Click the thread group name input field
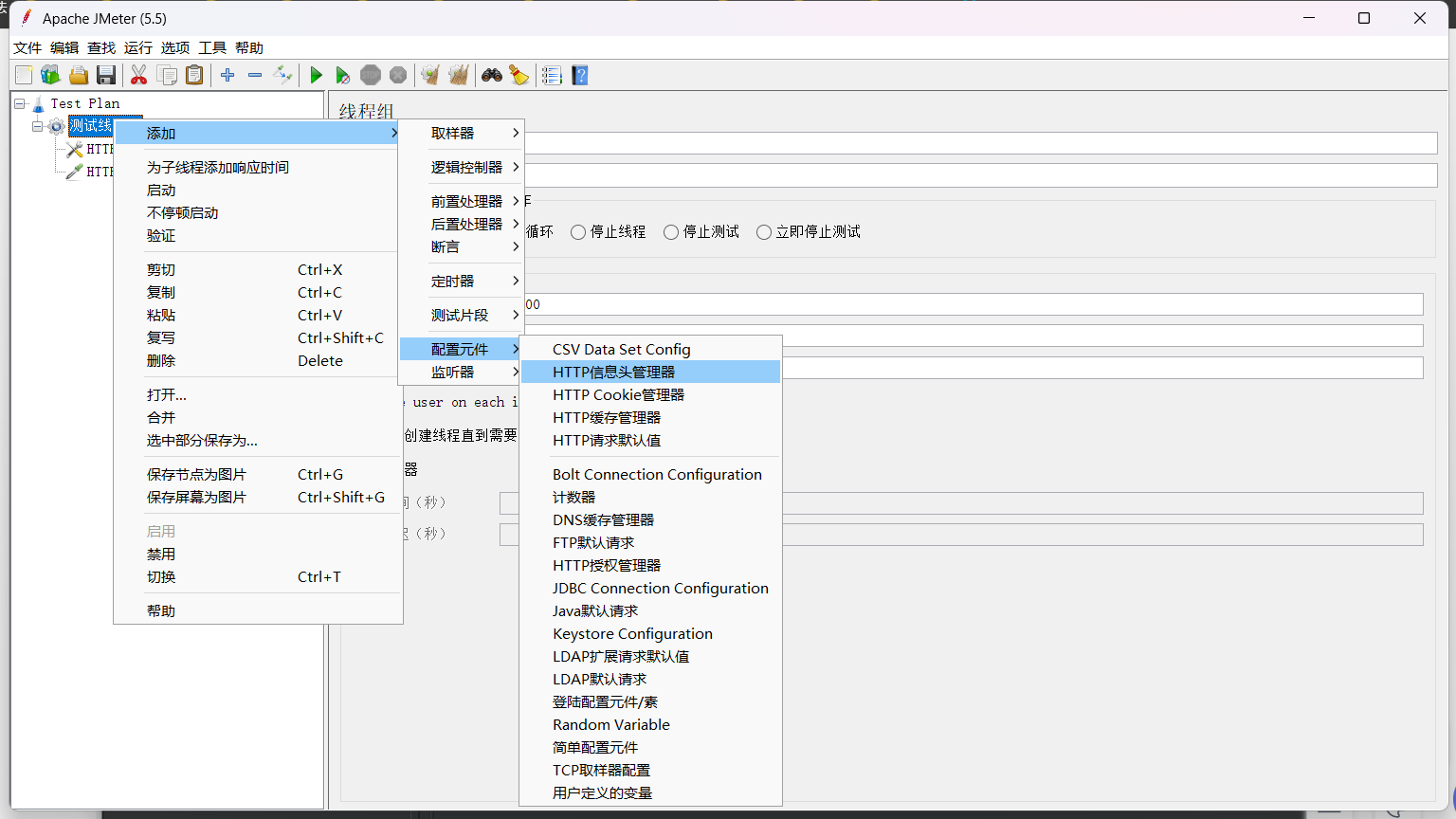This screenshot has width=1456, height=819. (x=980, y=143)
